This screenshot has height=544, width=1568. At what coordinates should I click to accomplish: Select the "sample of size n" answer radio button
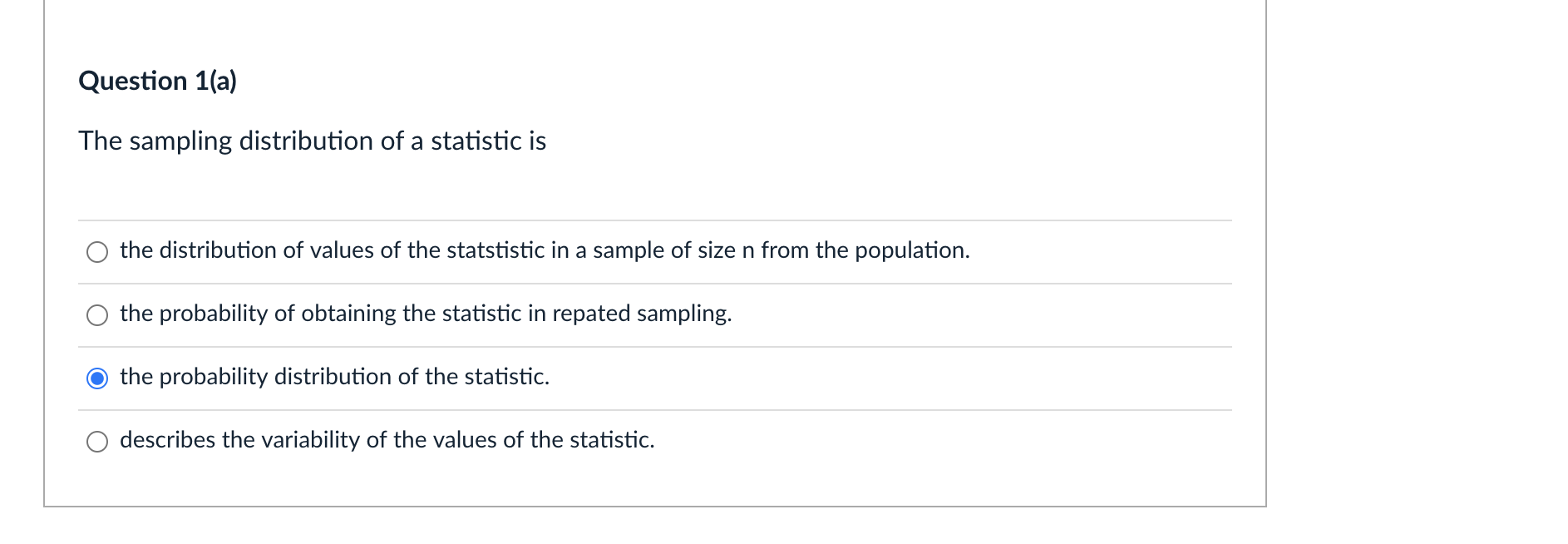[97, 252]
